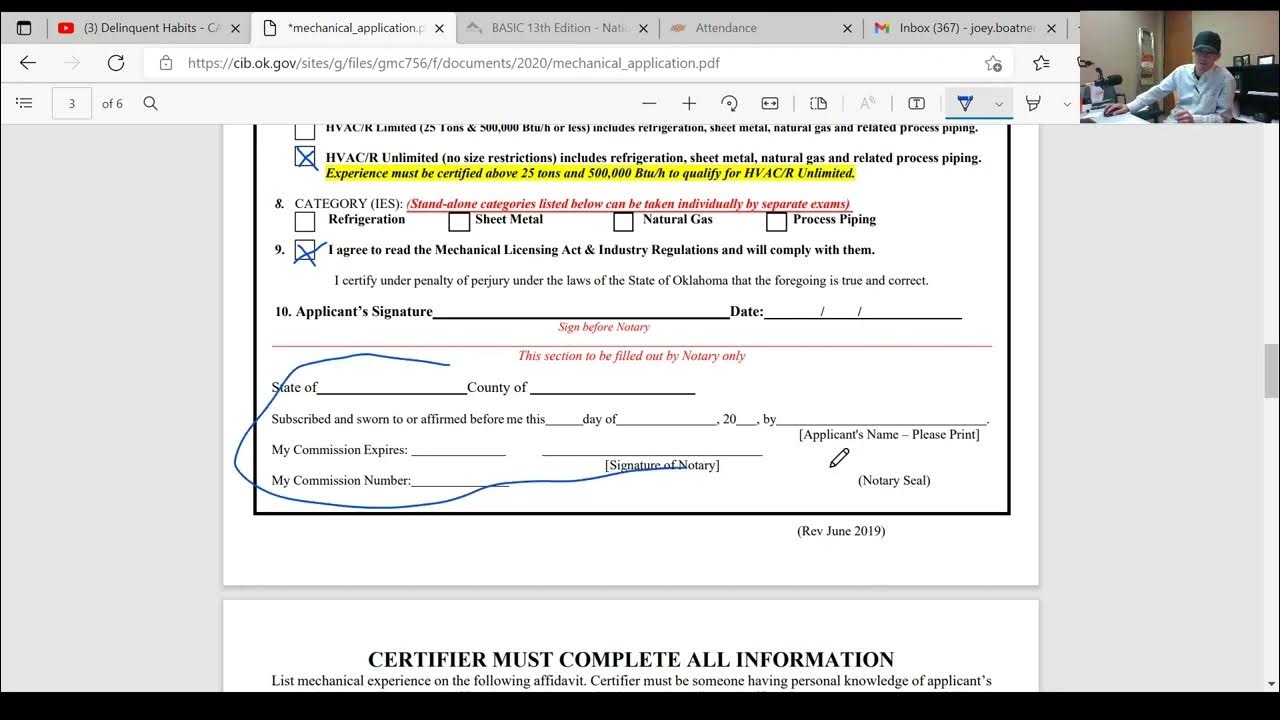
Task: Click the Applicant's Name – Please Print label
Action: pyautogui.click(x=889, y=435)
